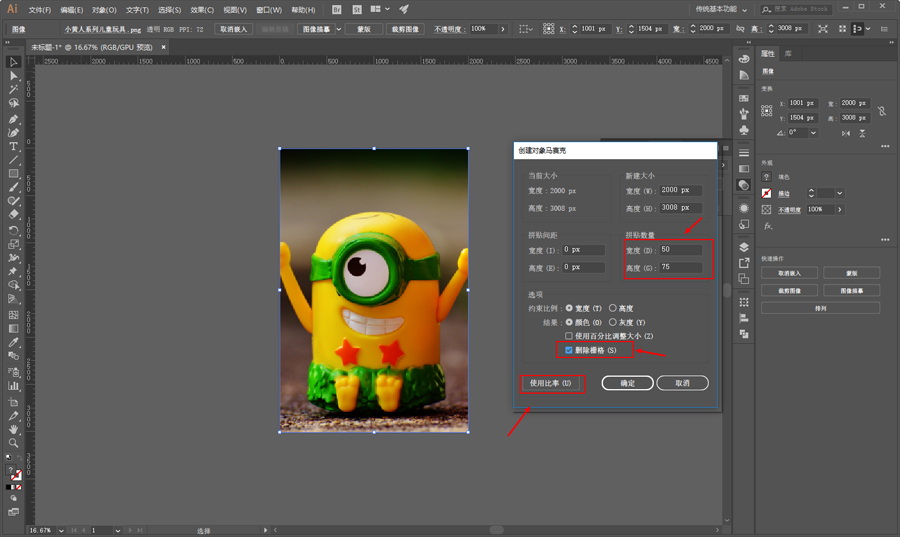Switch to the 库 panel tab

click(x=789, y=53)
